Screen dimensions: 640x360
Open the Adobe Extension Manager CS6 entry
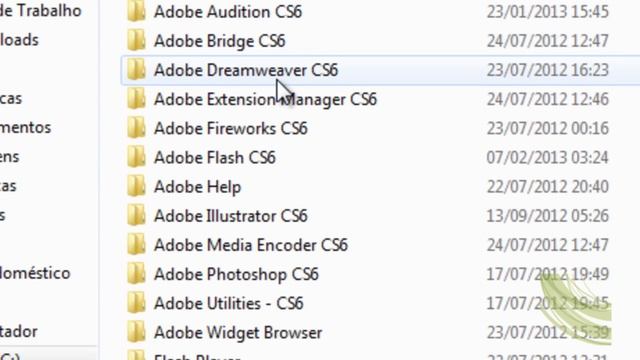click(265, 99)
